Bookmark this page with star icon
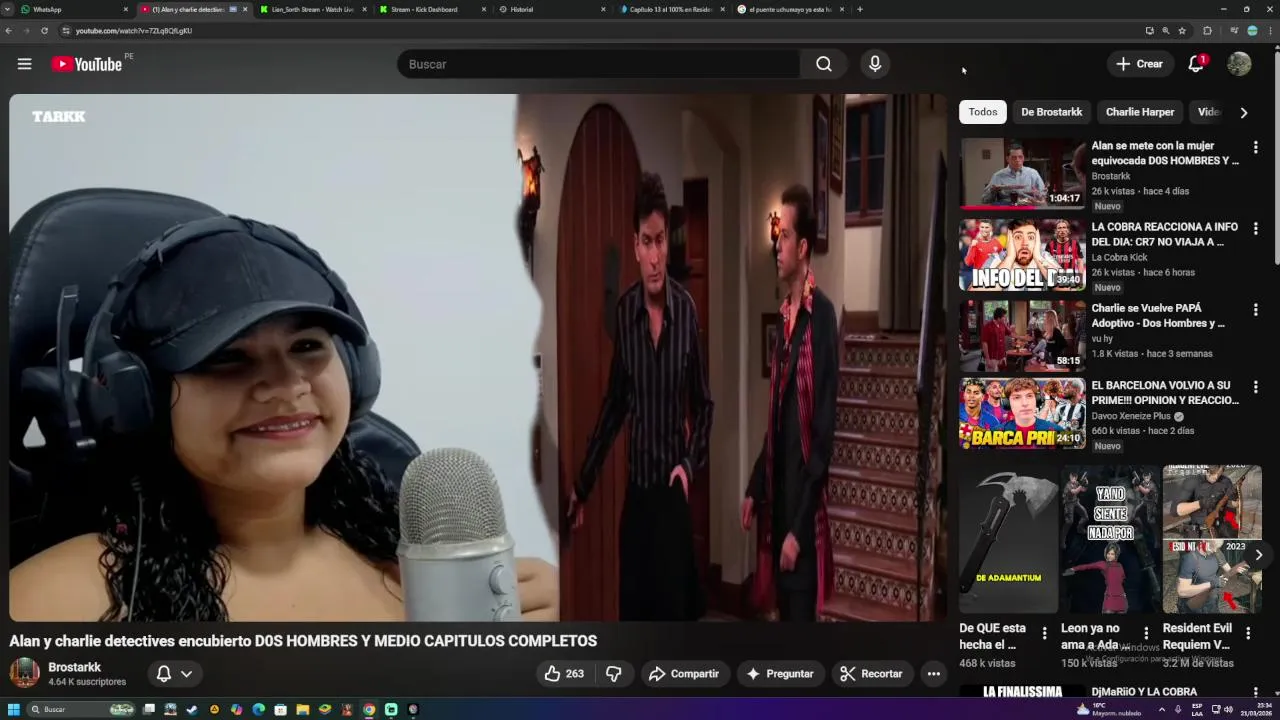Viewport: 1280px width, 720px height. [x=1182, y=31]
